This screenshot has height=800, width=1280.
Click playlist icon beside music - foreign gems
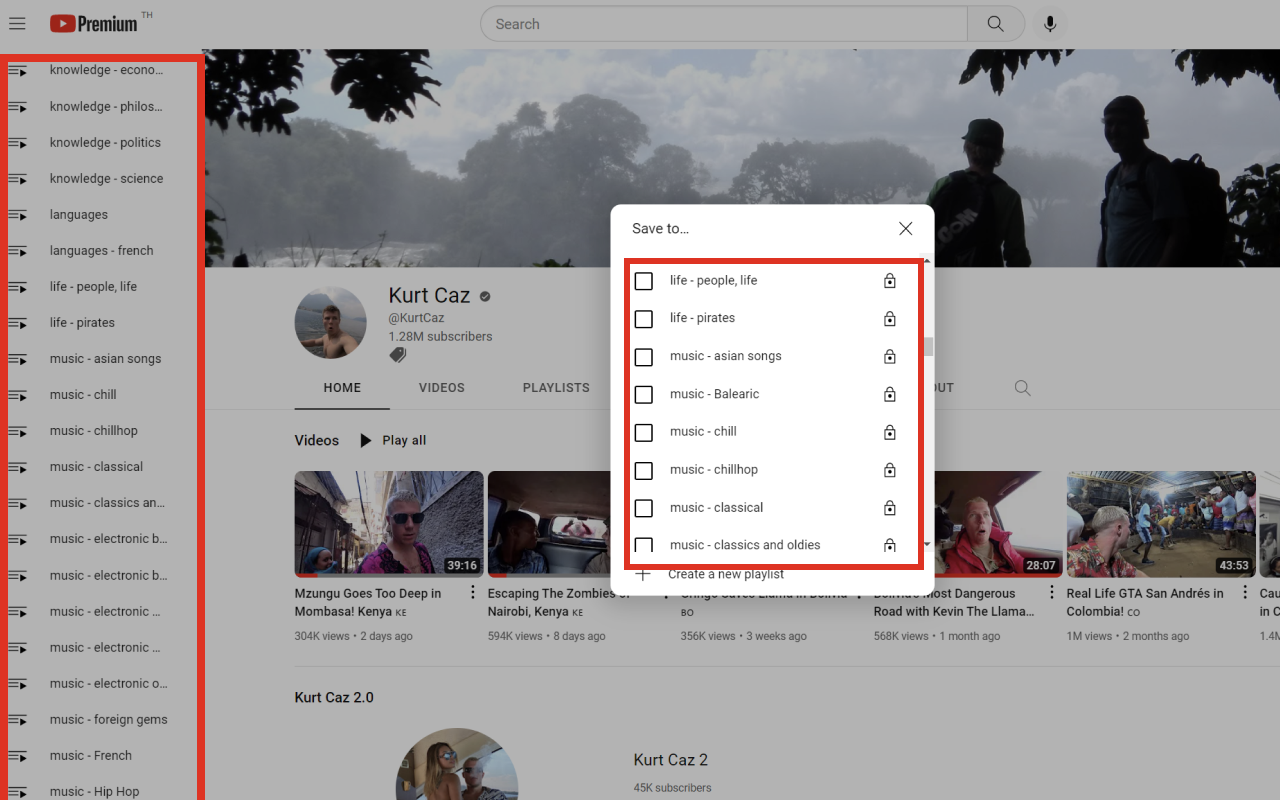tap(18, 720)
